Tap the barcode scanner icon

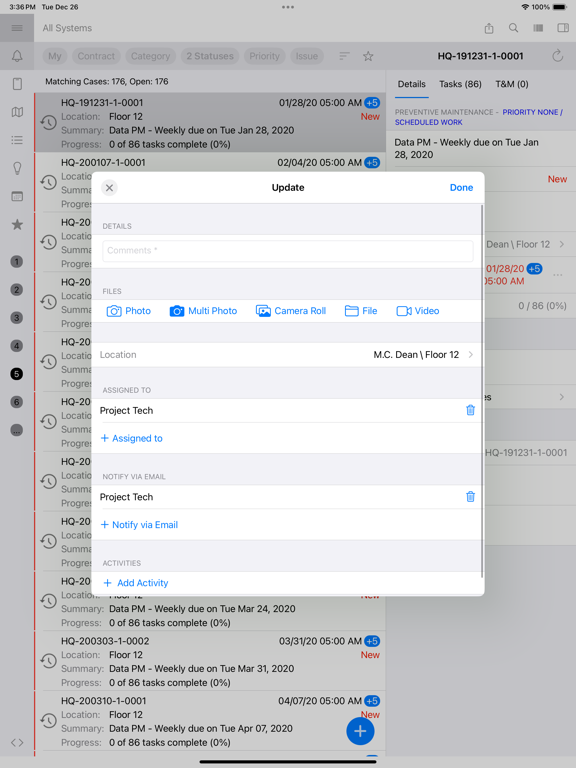(x=538, y=28)
